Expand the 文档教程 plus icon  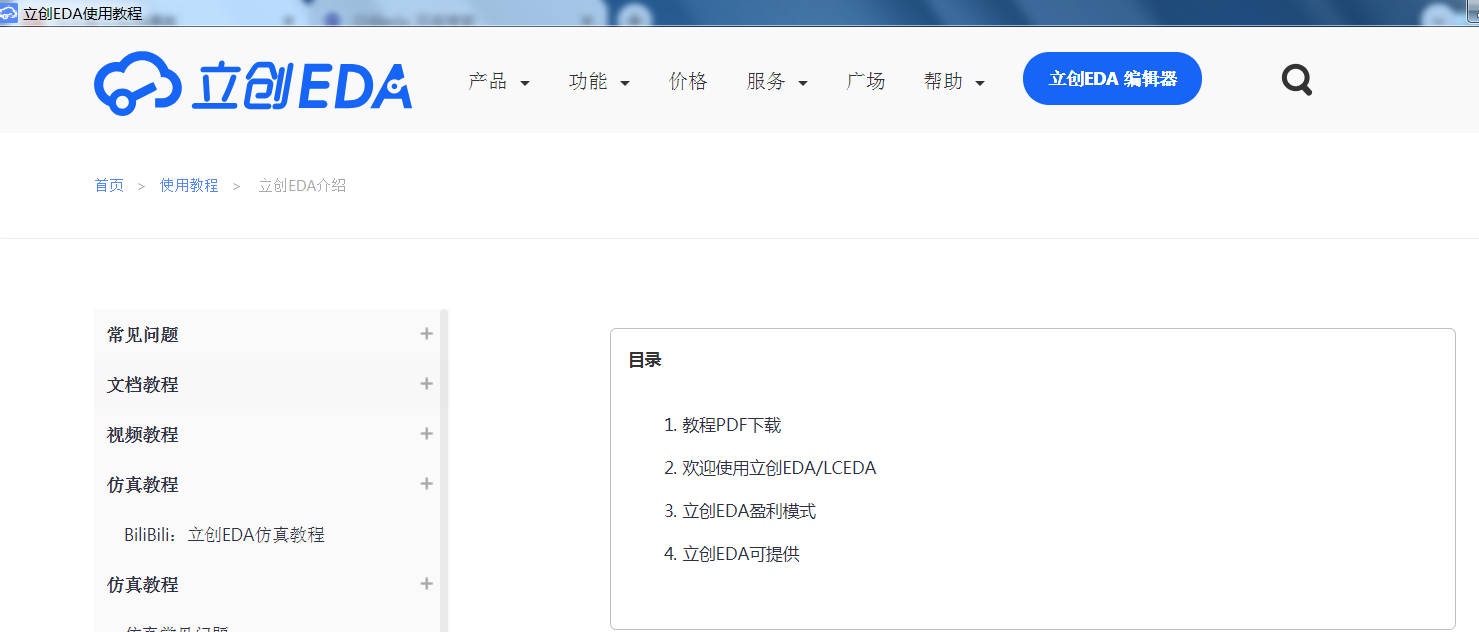[x=427, y=383]
